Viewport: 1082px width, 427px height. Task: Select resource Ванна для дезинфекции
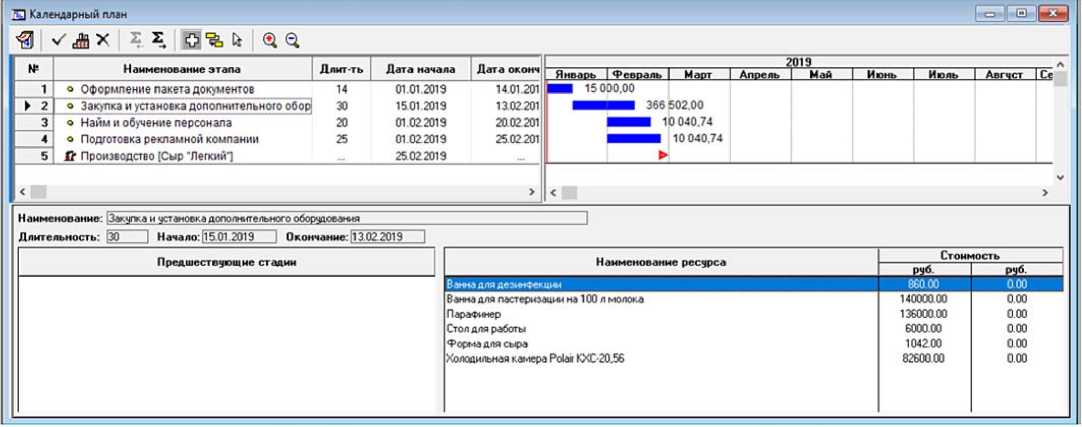click(754, 284)
